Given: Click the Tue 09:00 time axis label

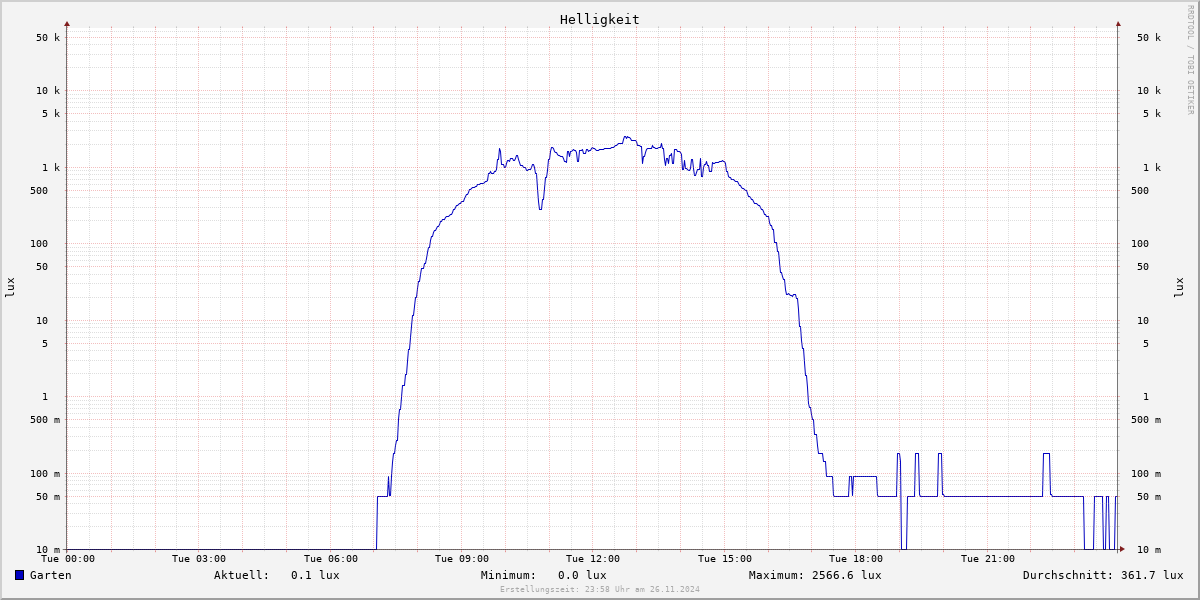Looking at the screenshot, I should (462, 559).
